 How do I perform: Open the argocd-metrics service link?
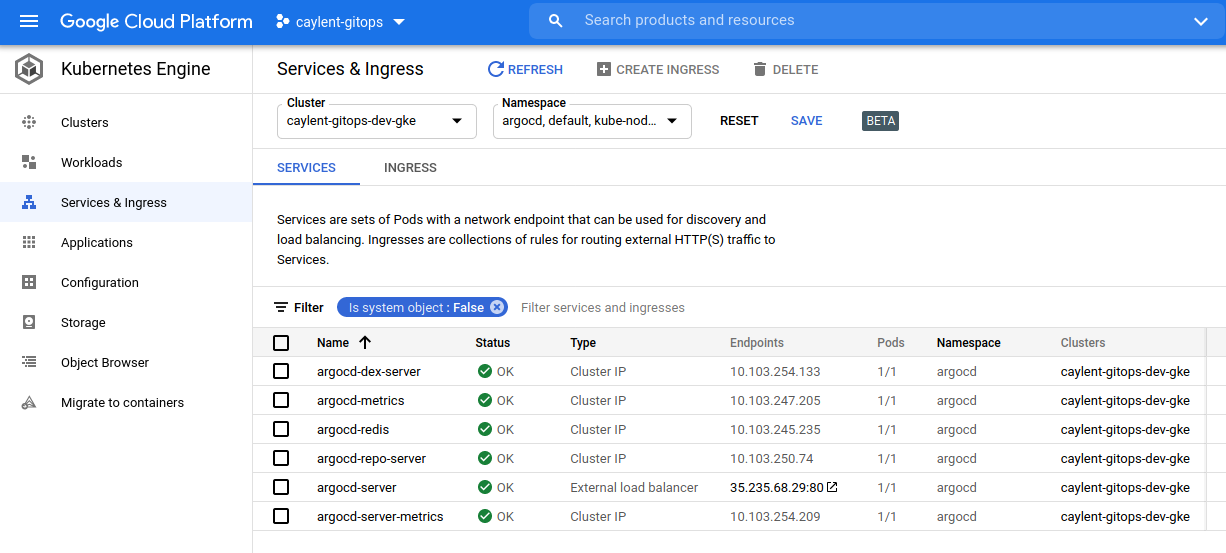pyautogui.click(x=361, y=400)
